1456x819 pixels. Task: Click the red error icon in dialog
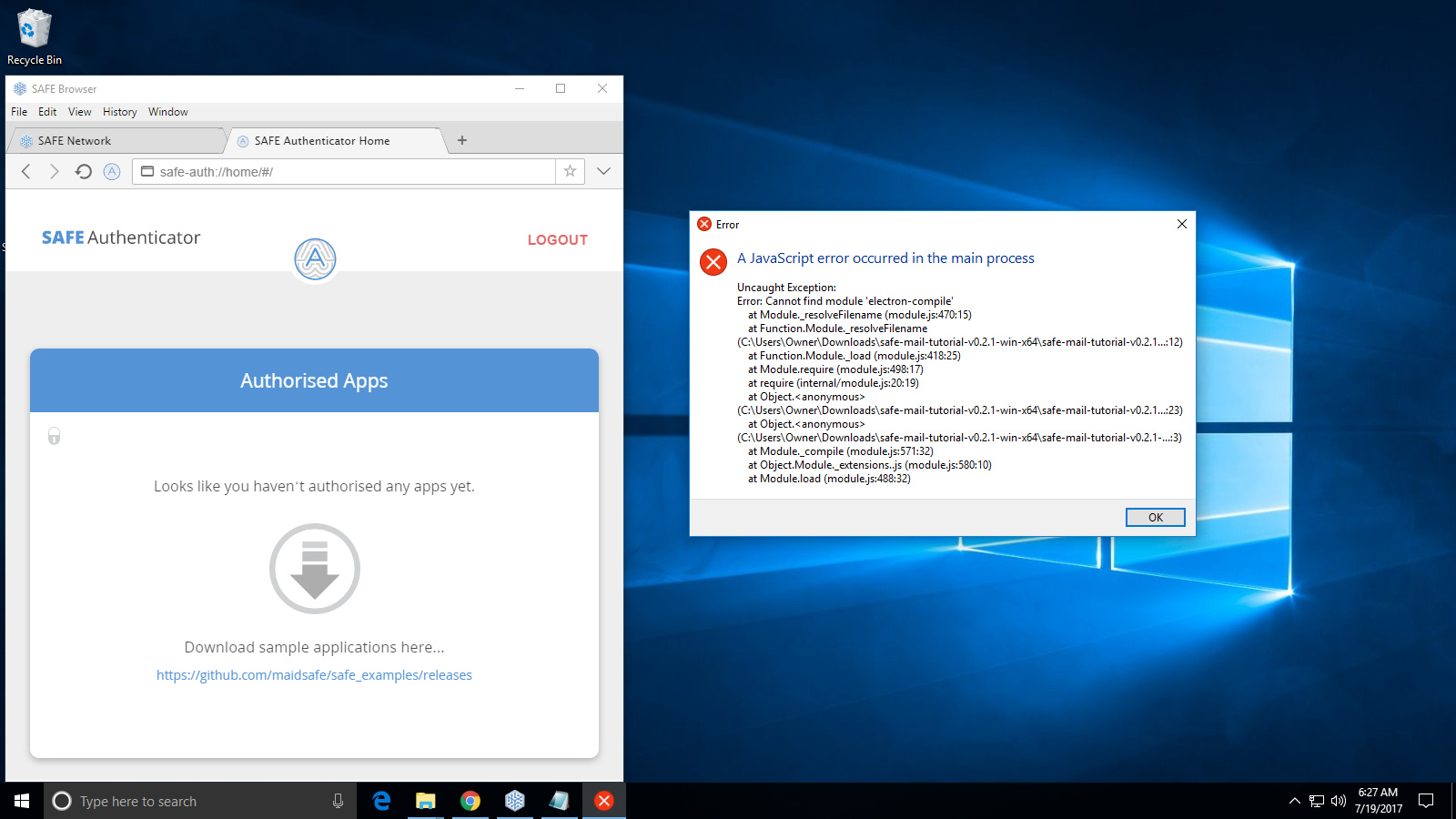(713, 262)
